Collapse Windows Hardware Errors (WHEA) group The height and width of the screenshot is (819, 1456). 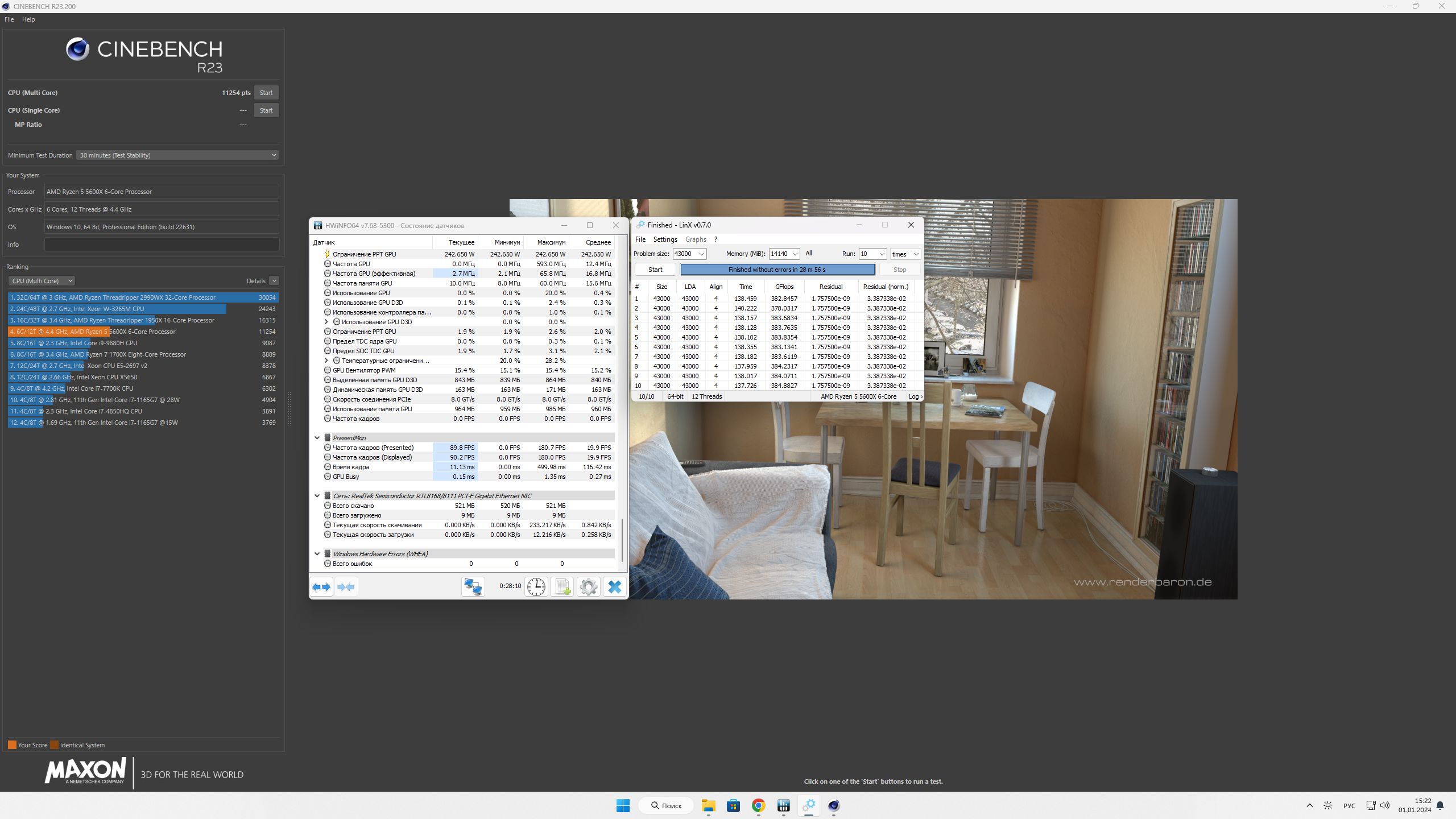(x=317, y=554)
